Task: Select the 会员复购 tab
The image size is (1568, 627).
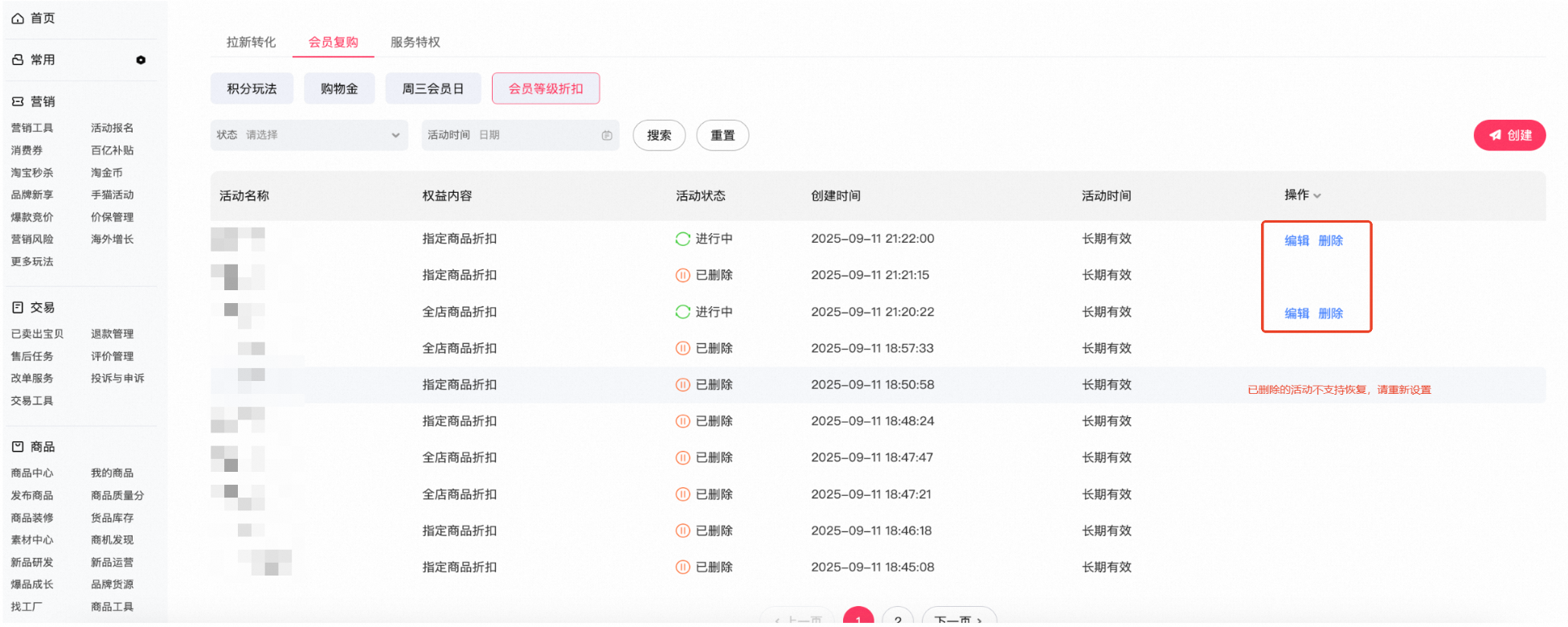Action: click(334, 42)
